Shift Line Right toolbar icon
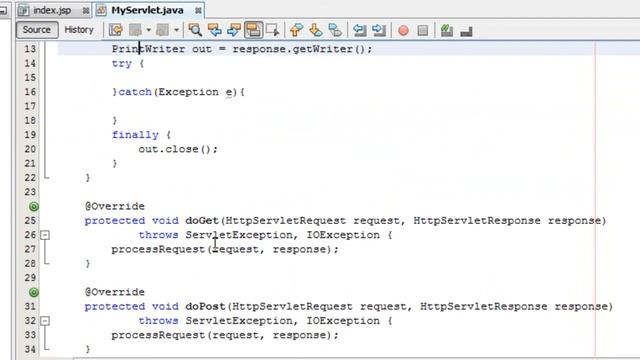The image size is (640, 360). (x=379, y=30)
